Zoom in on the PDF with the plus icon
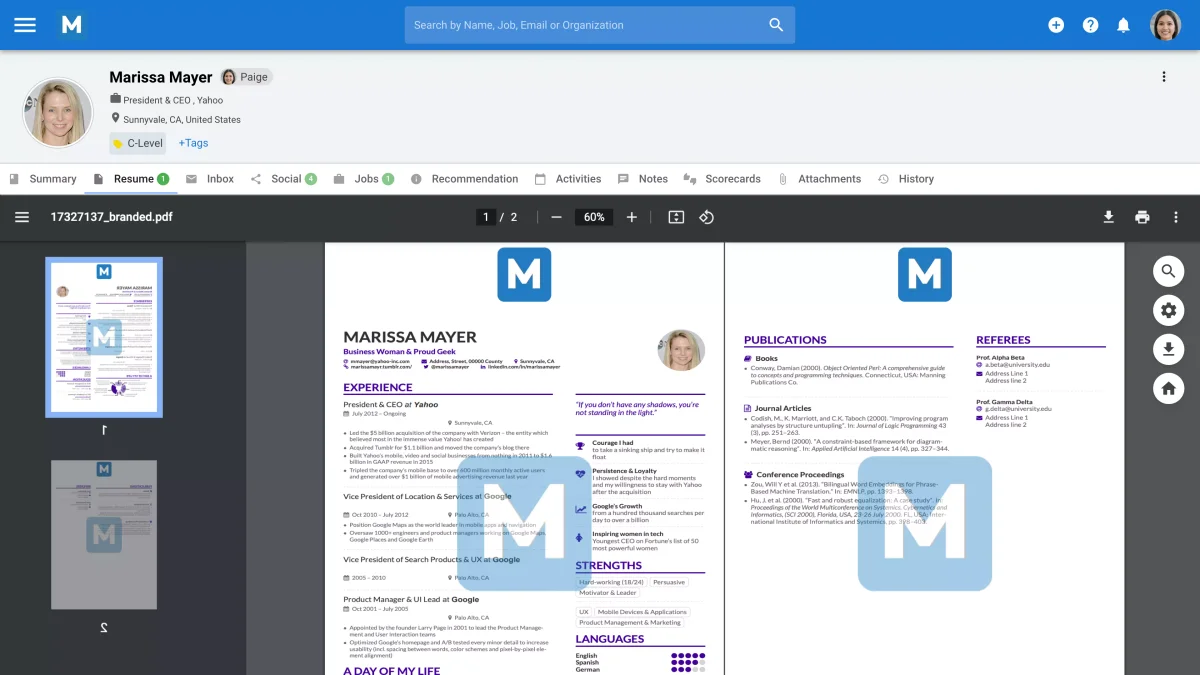Viewport: 1200px width, 675px height. point(631,217)
